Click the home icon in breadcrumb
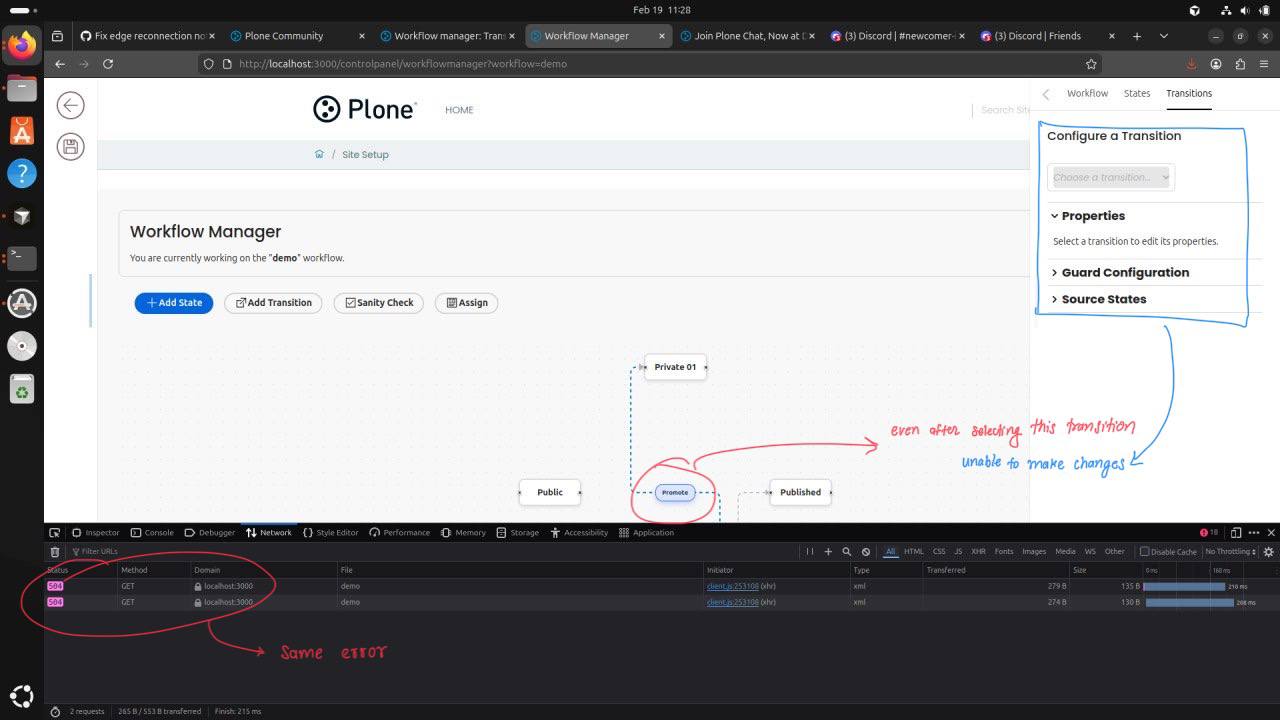Viewport: 1280px width, 720px height. click(x=319, y=155)
